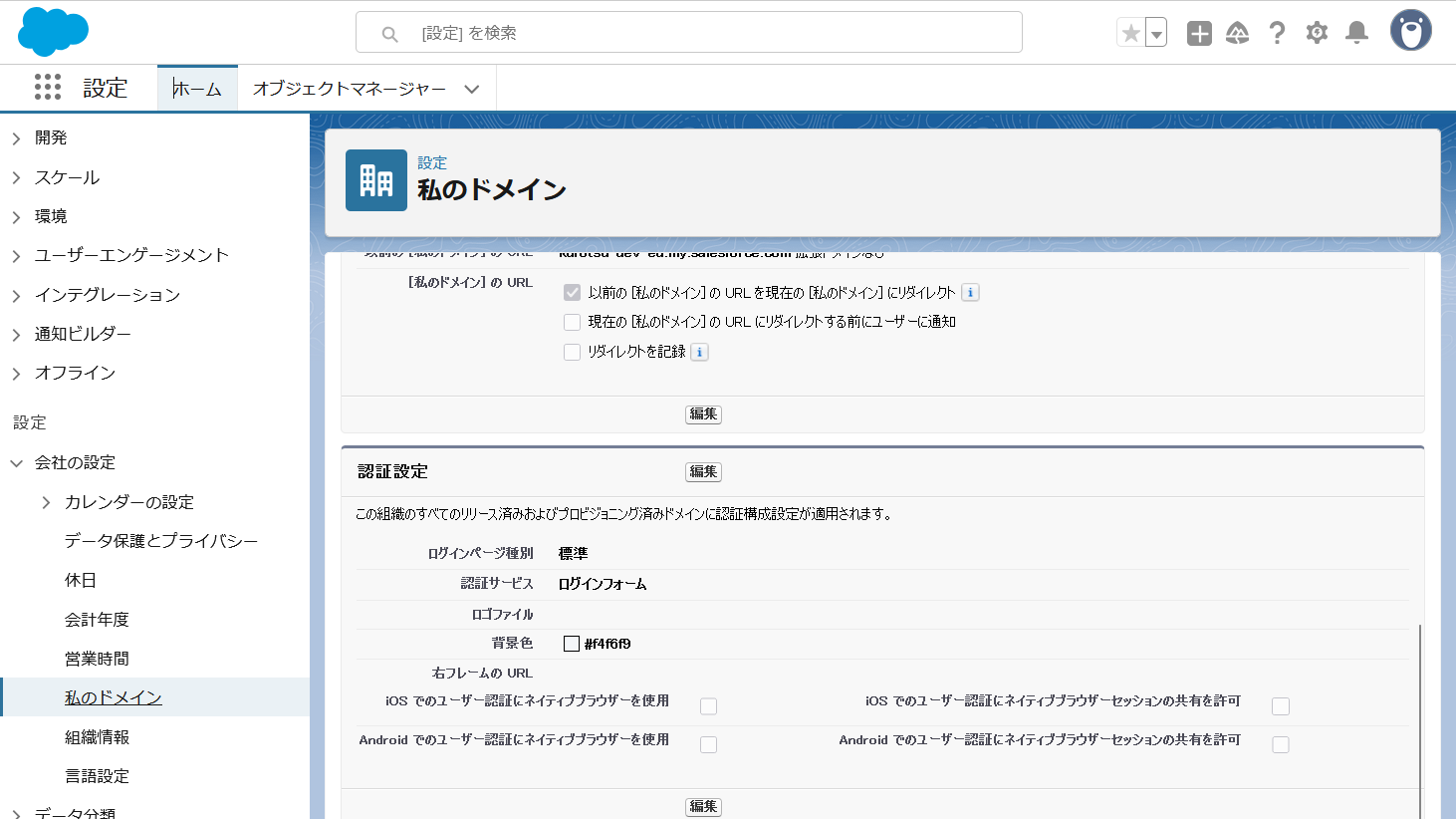The image size is (1456, 819).
Task: Click the 標準 login page type value
Action: (x=573, y=553)
